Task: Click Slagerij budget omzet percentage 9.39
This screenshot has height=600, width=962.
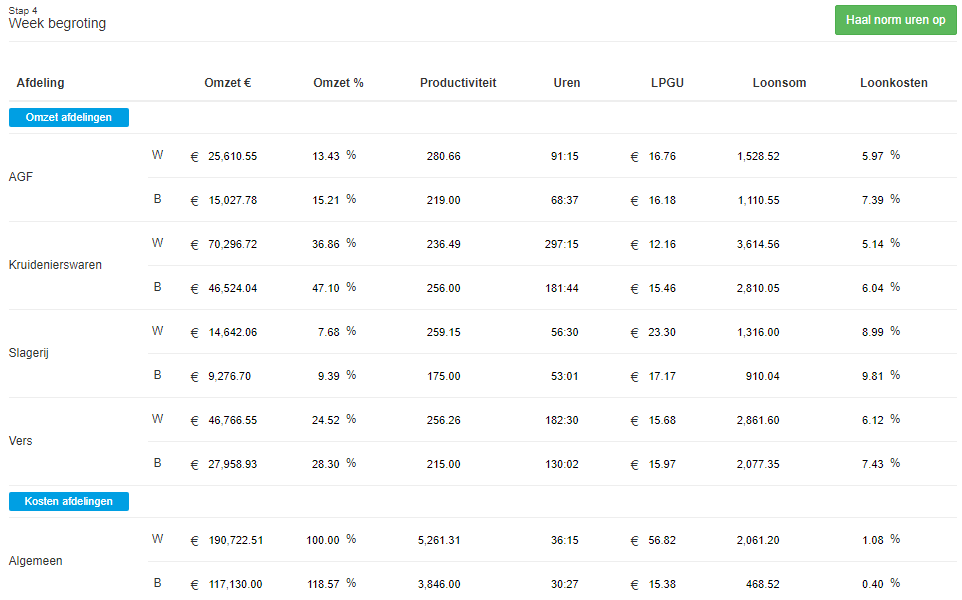Action: pos(329,376)
